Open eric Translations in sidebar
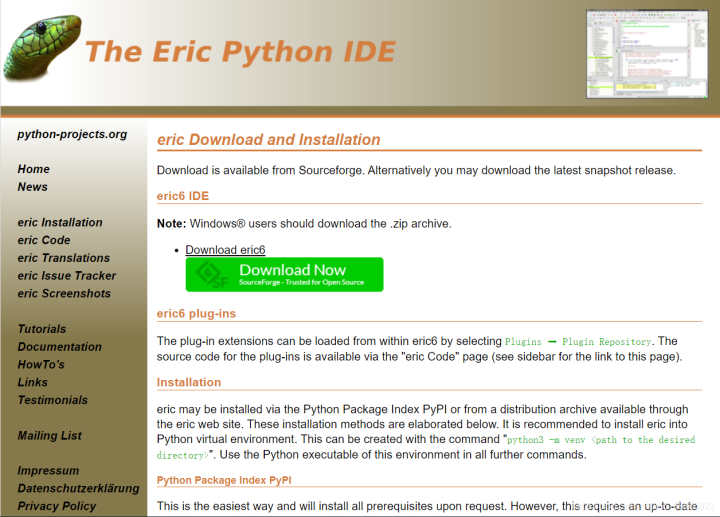 tap(64, 258)
